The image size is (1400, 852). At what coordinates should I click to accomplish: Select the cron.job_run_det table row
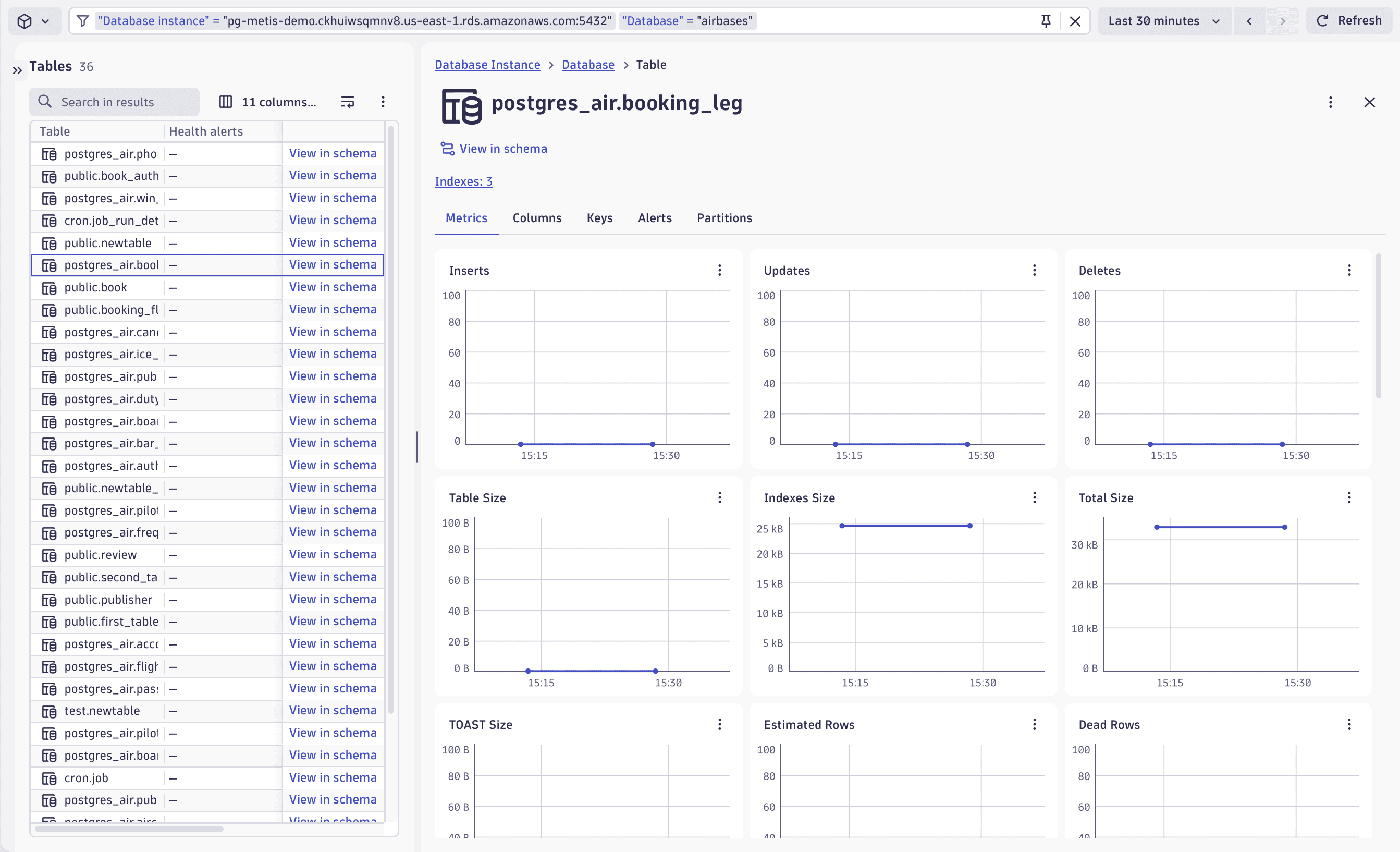207,221
